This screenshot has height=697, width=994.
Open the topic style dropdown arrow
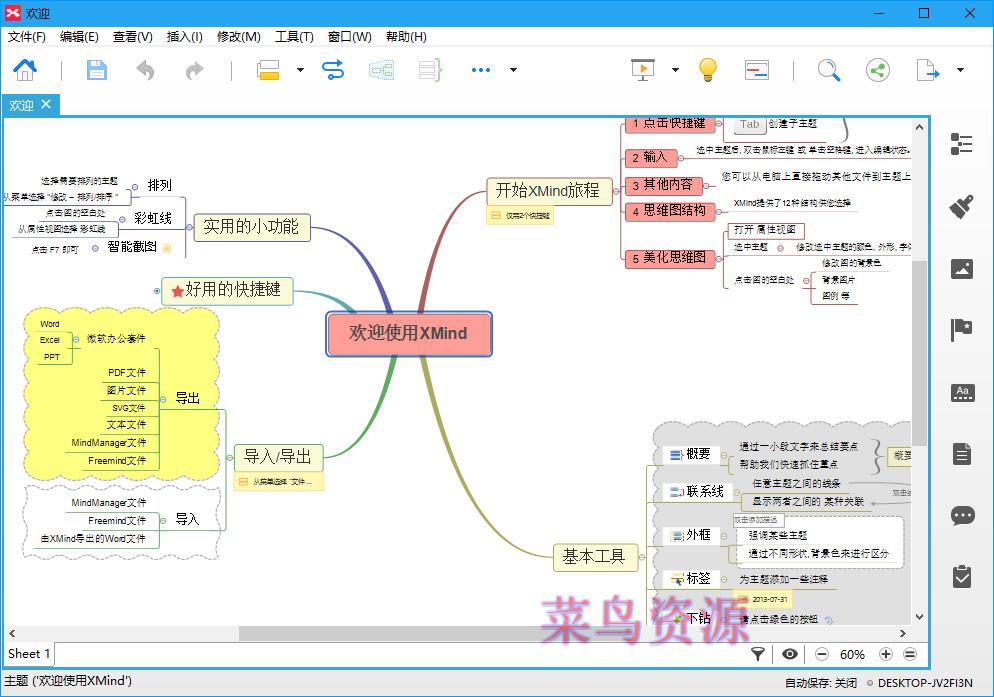(298, 72)
